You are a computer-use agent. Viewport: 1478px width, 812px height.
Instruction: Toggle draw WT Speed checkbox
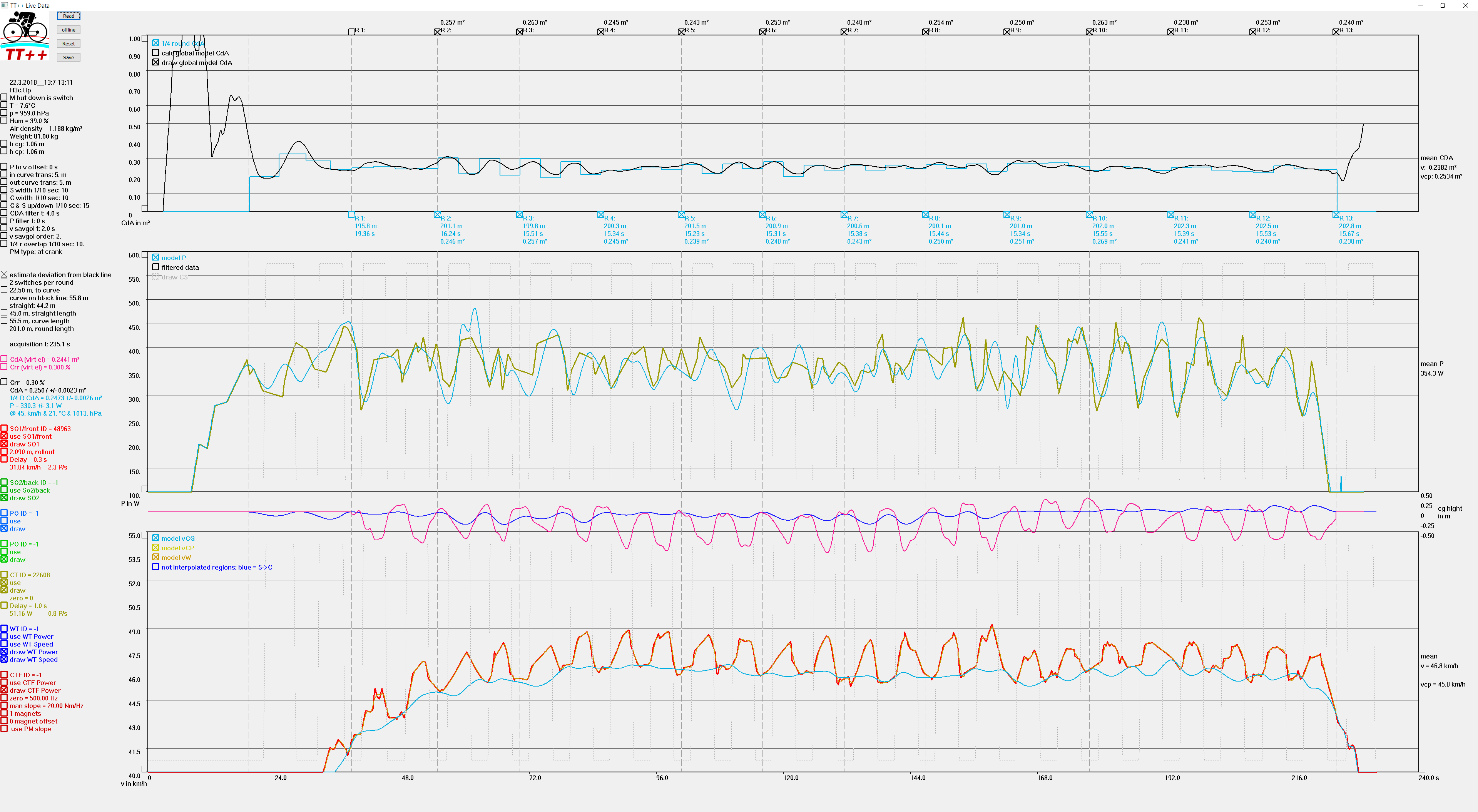pos(4,659)
